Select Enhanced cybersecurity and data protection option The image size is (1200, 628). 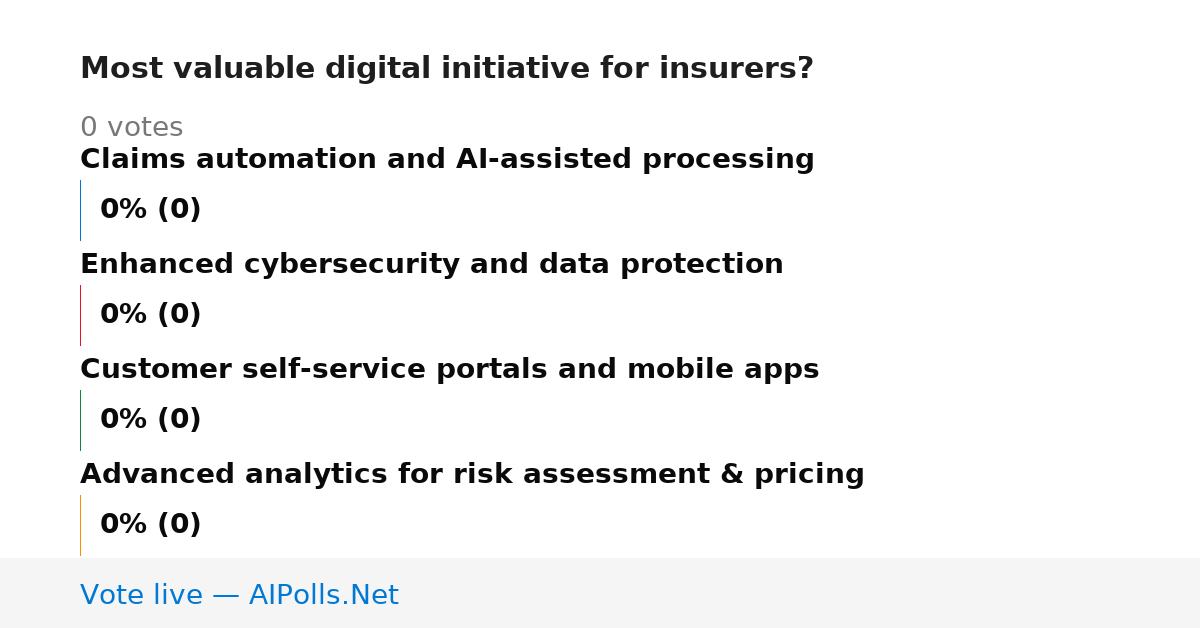[x=431, y=265]
